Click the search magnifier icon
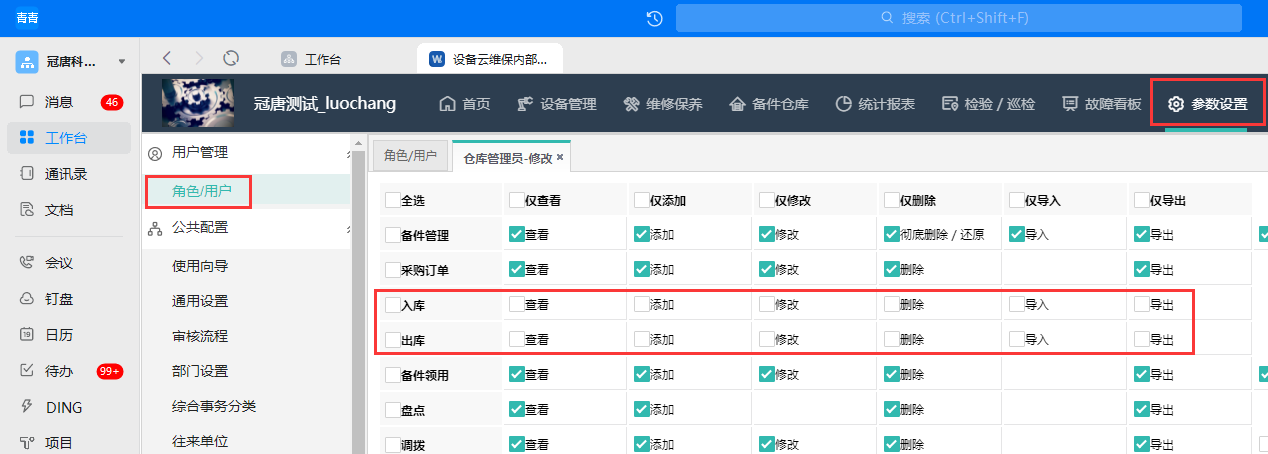The image size is (1268, 454). [887, 18]
